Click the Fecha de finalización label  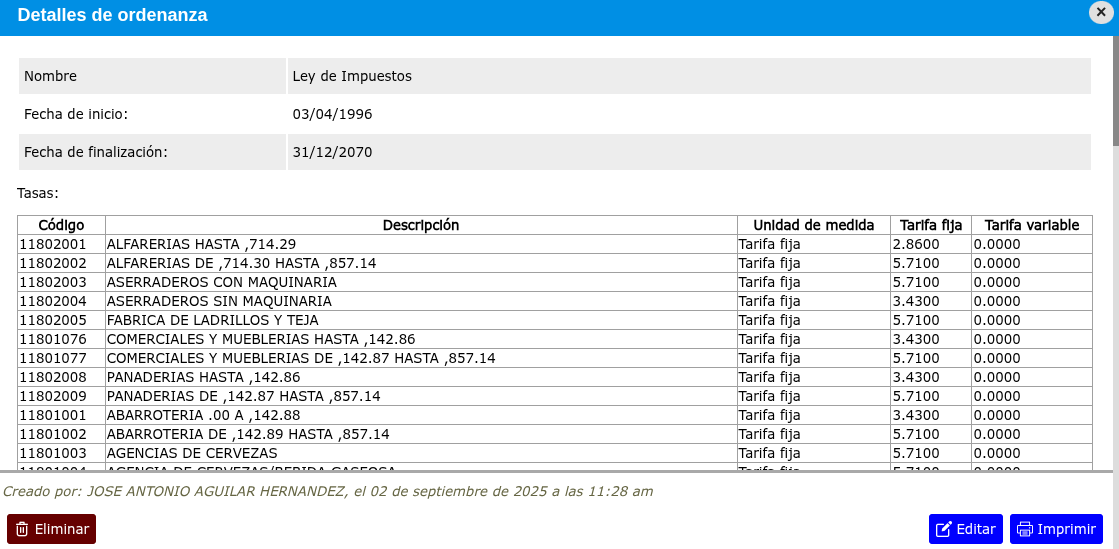click(96, 152)
